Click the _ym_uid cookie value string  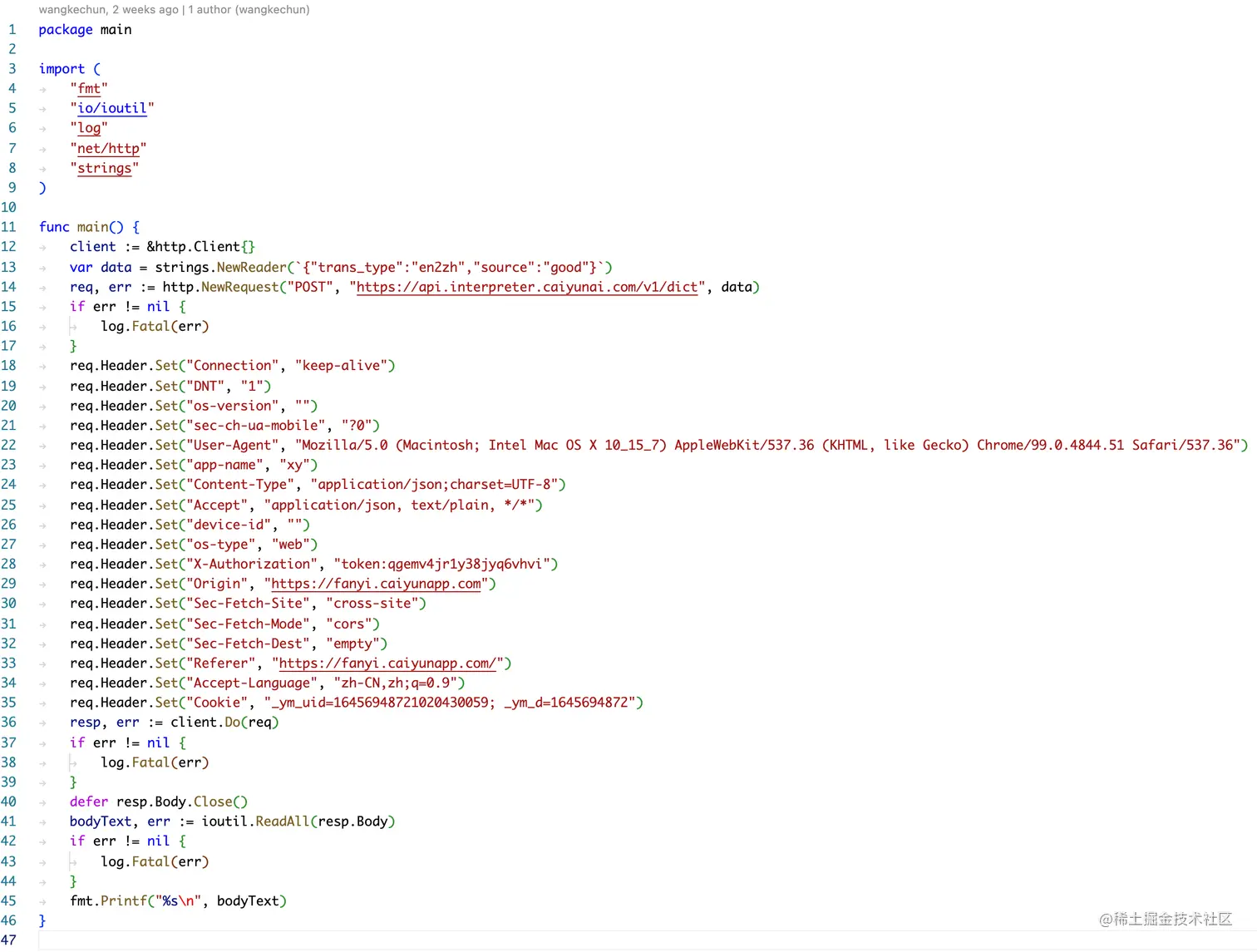point(450,703)
